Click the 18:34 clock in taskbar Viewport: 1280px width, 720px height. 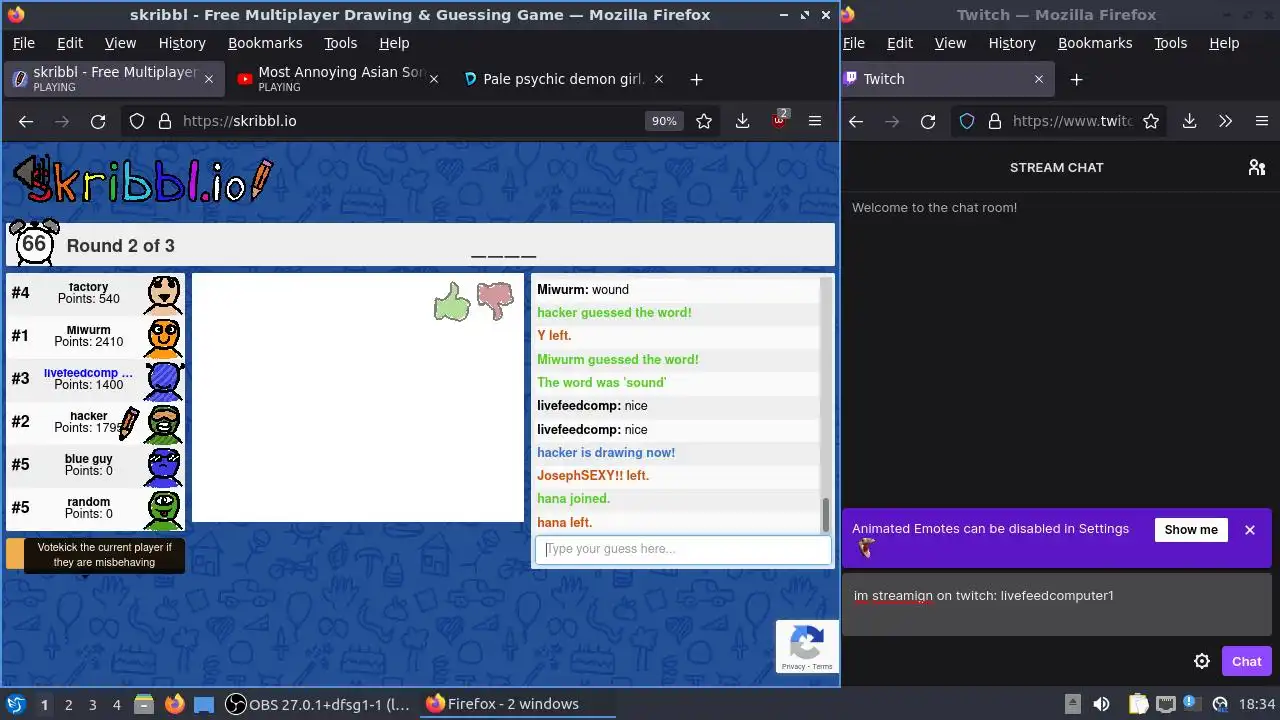1257,704
